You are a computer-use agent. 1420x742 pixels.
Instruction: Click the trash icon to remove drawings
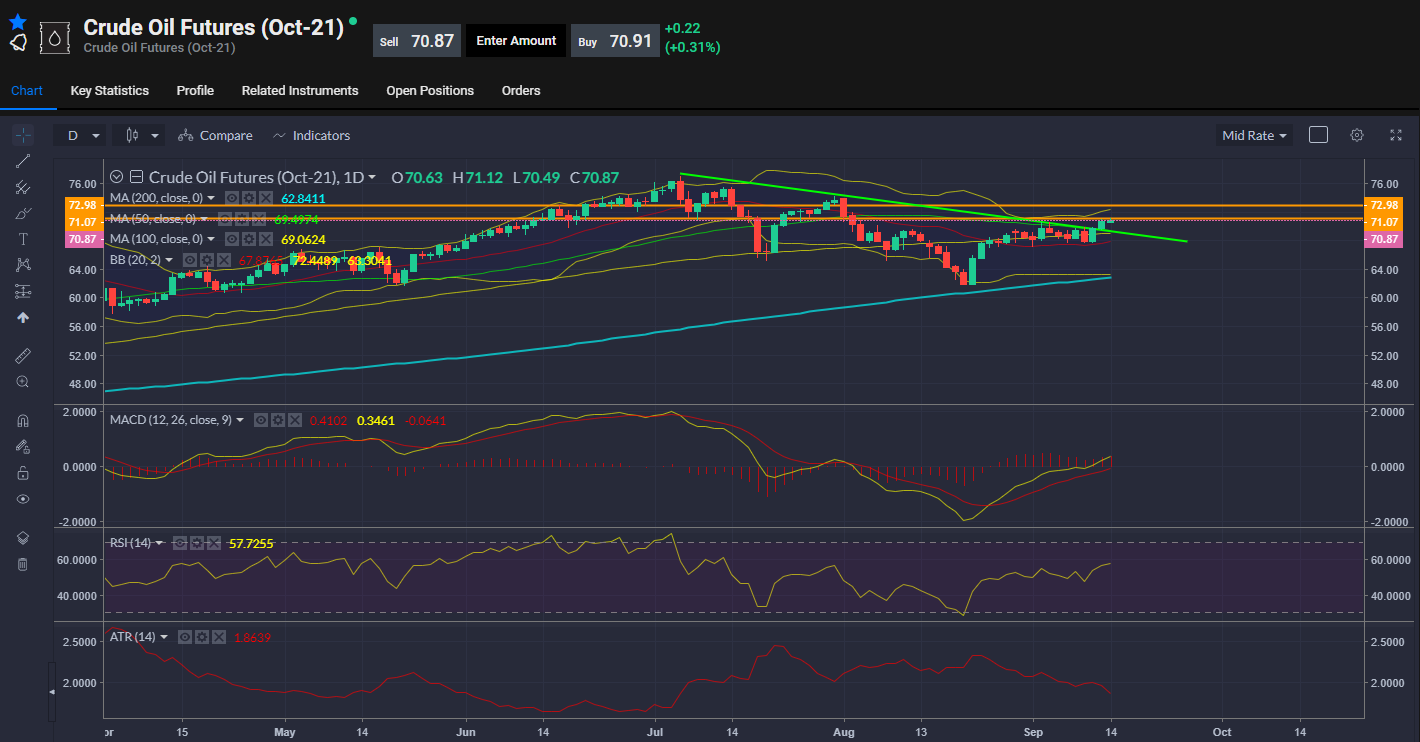click(23, 564)
